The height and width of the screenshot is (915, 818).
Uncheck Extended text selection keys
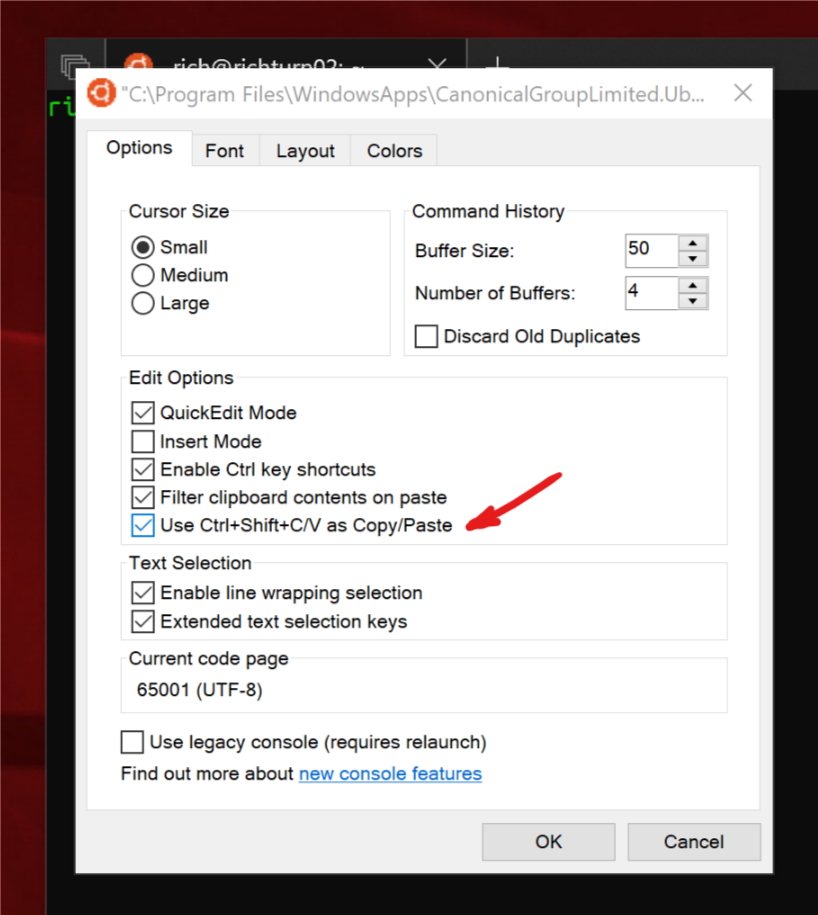point(143,620)
